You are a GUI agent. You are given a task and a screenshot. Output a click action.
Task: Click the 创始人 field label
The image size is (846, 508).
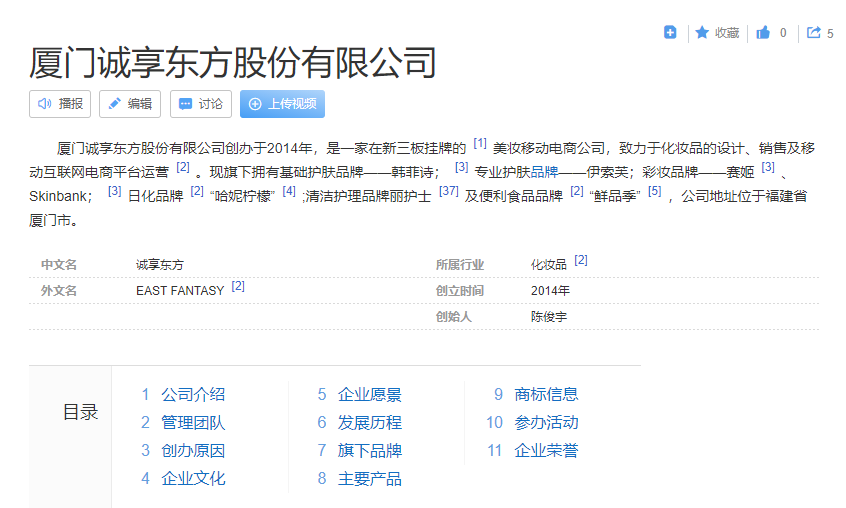454,317
